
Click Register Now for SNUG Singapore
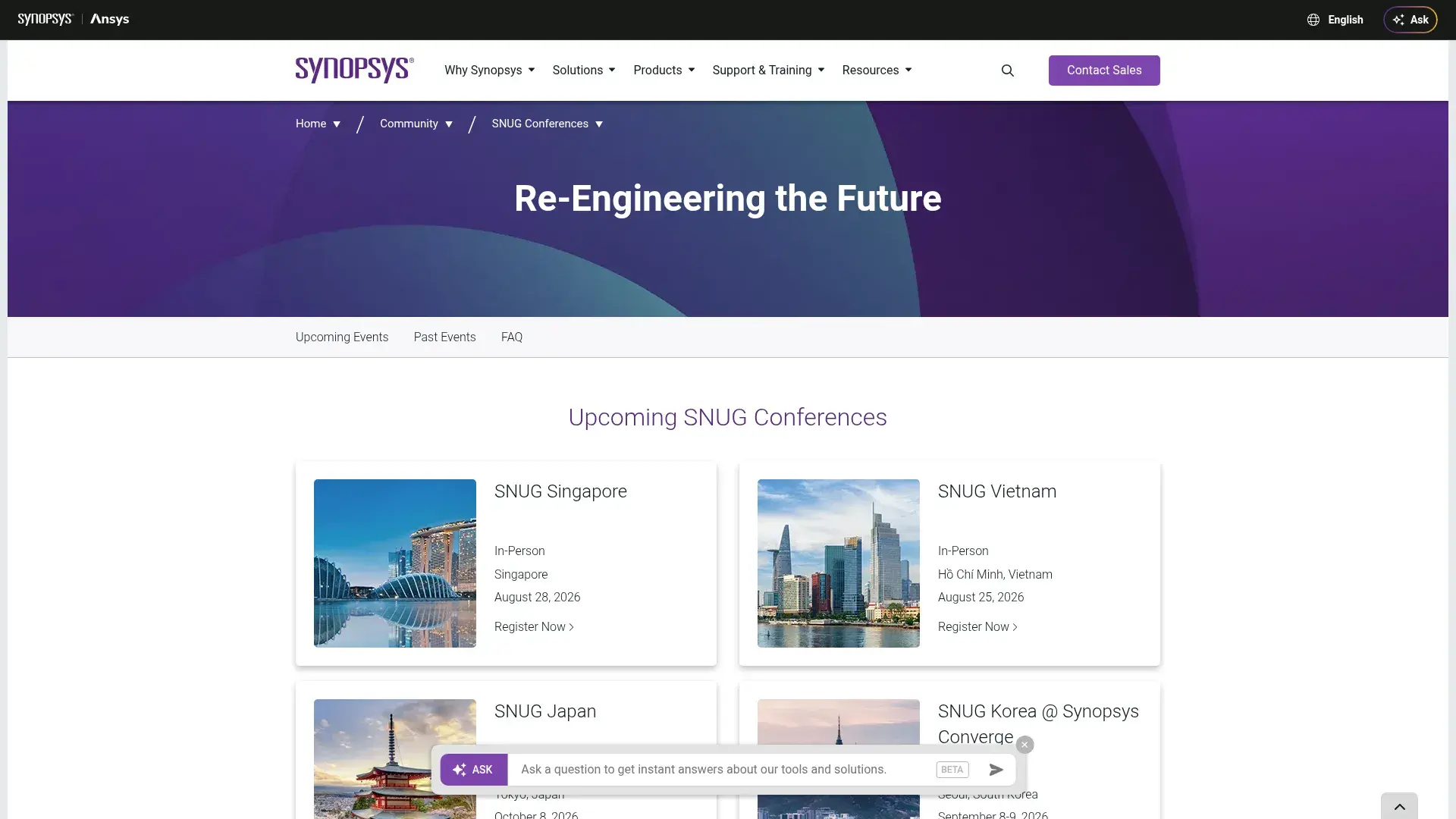pos(534,626)
